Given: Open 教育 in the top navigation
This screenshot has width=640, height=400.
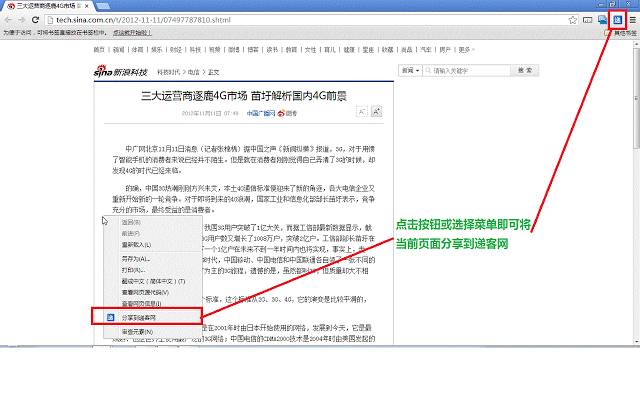Looking at the screenshot, I should [291, 50].
